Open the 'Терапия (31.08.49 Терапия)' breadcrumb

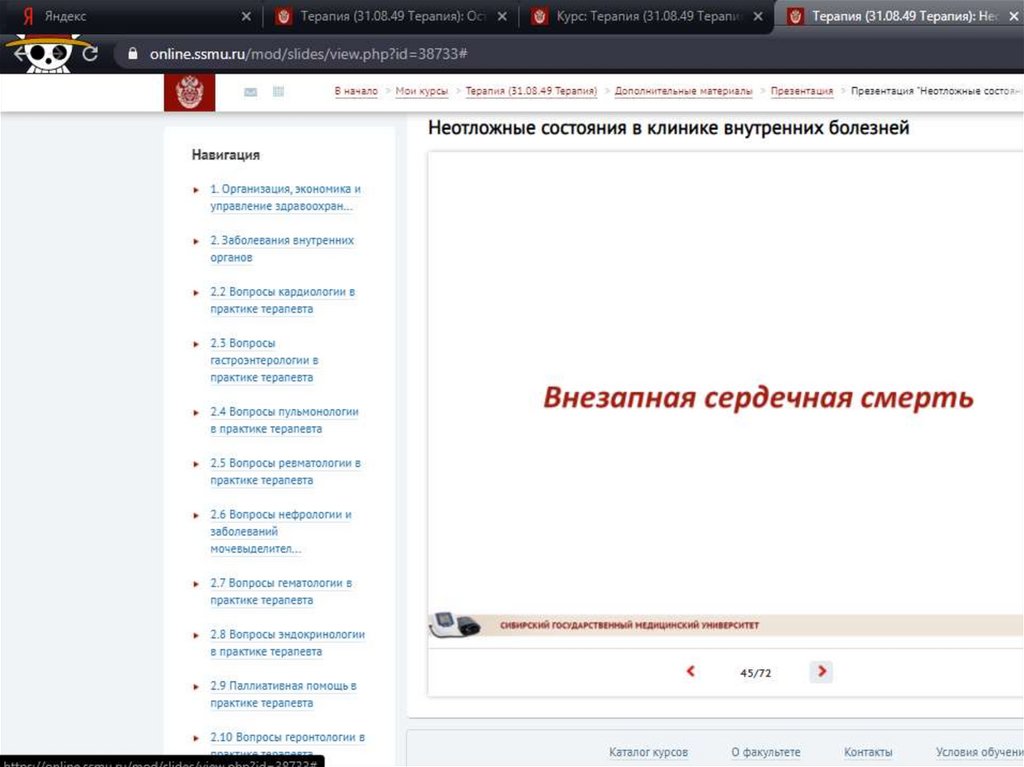pyautogui.click(x=531, y=91)
